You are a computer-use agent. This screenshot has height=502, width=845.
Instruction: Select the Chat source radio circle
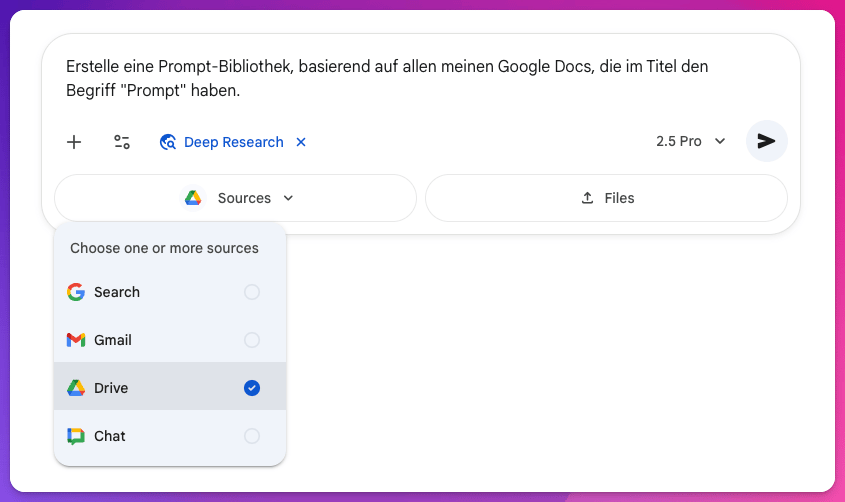[252, 436]
